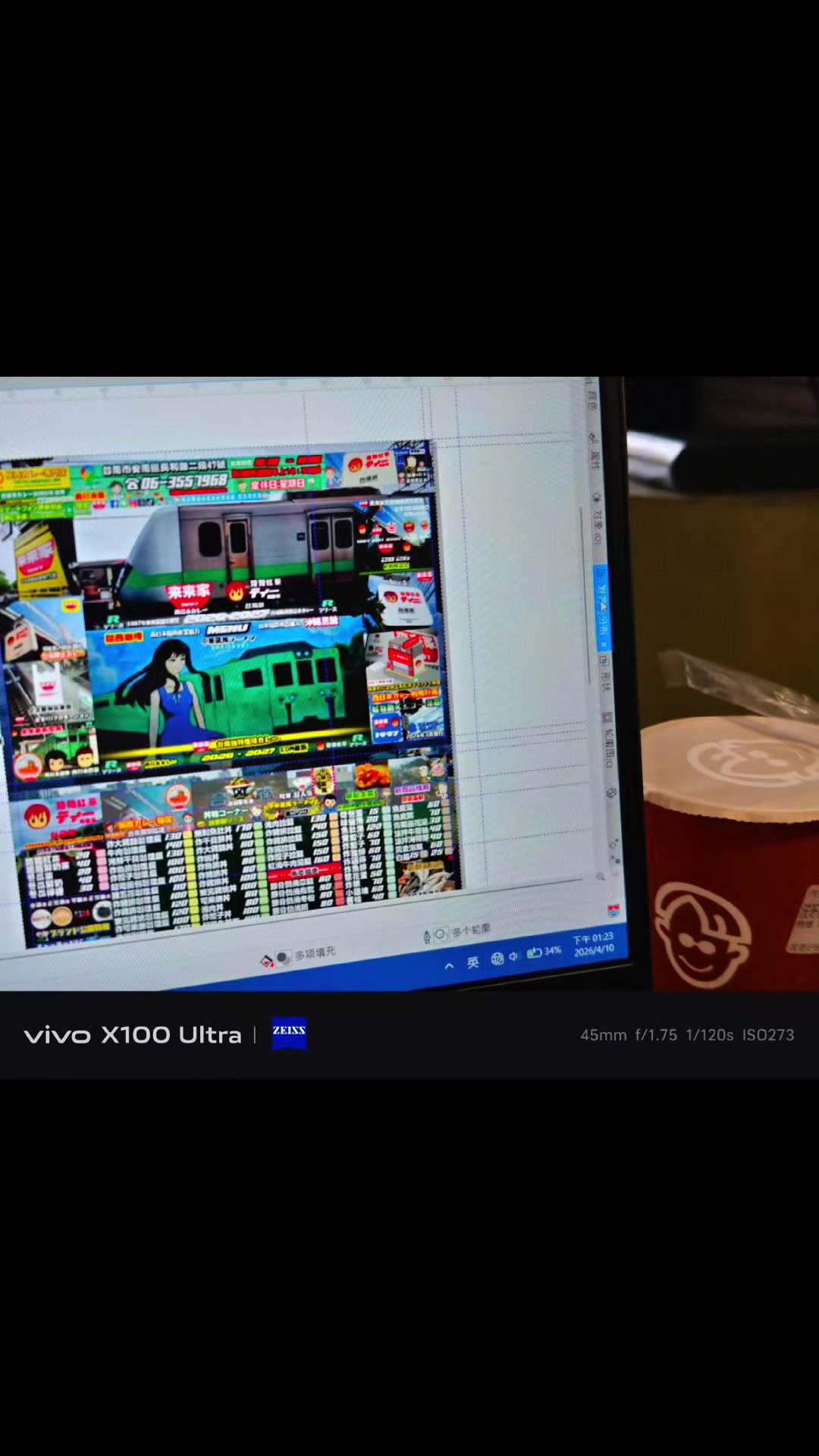Click the red and blue icon above the clock
The image size is (819, 1456).
tap(613, 910)
